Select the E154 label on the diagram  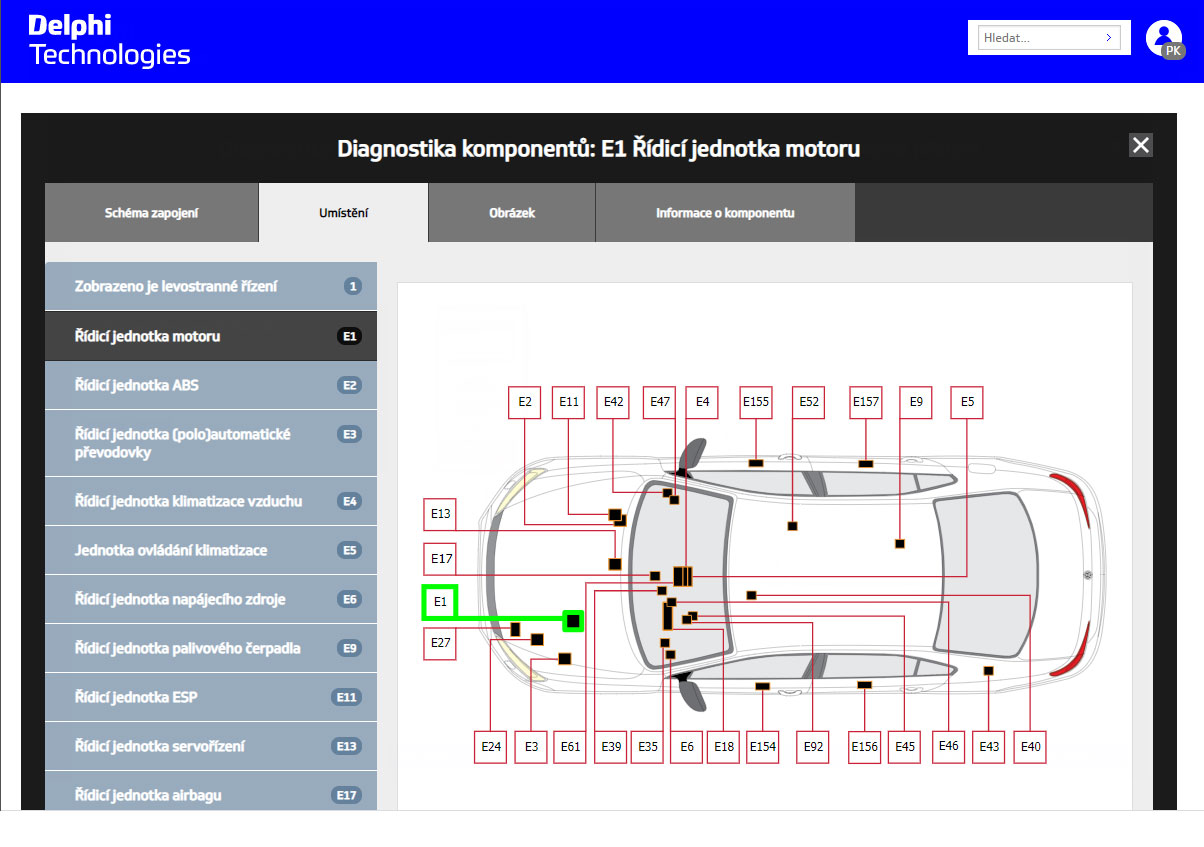click(x=763, y=747)
